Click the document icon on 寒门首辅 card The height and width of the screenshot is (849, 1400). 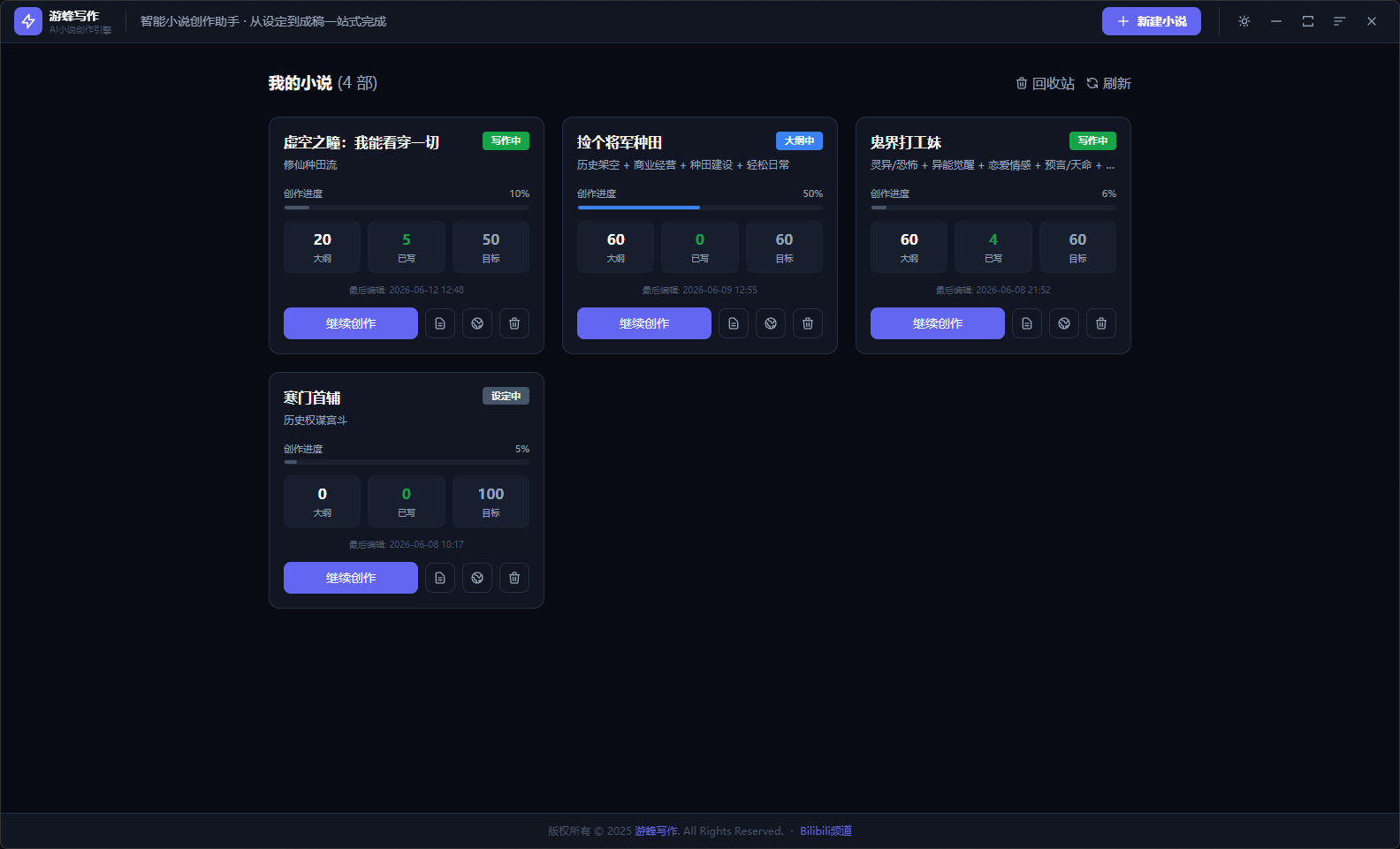click(x=440, y=578)
